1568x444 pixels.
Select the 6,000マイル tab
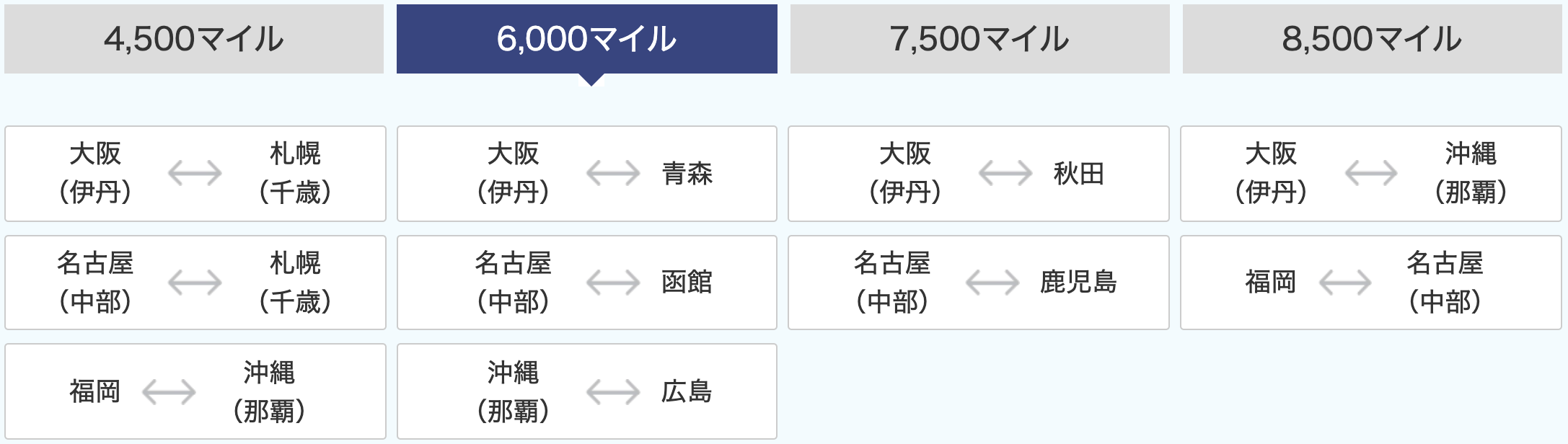click(x=587, y=39)
